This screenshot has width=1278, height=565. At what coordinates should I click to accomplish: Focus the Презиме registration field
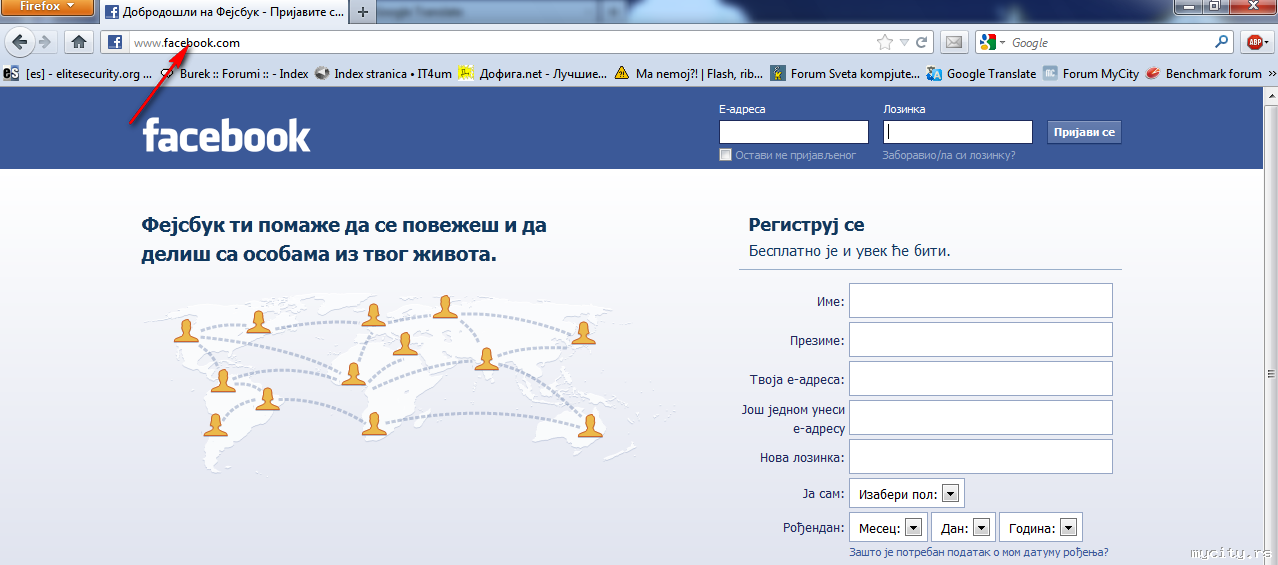981,339
